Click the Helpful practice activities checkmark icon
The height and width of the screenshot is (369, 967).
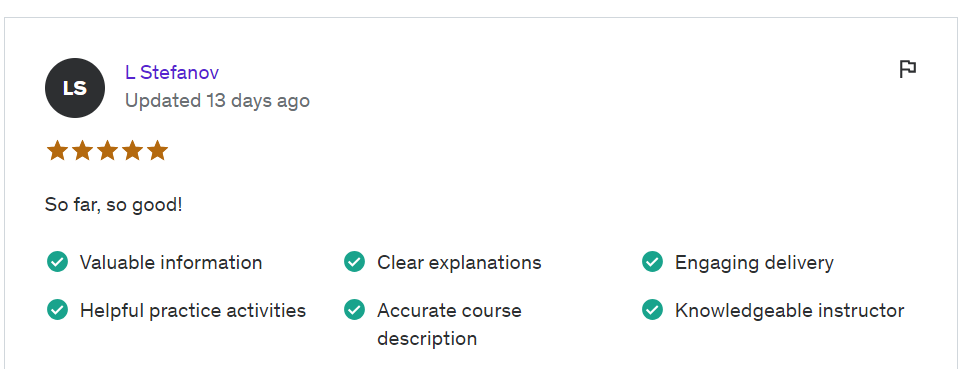pyautogui.click(x=57, y=309)
